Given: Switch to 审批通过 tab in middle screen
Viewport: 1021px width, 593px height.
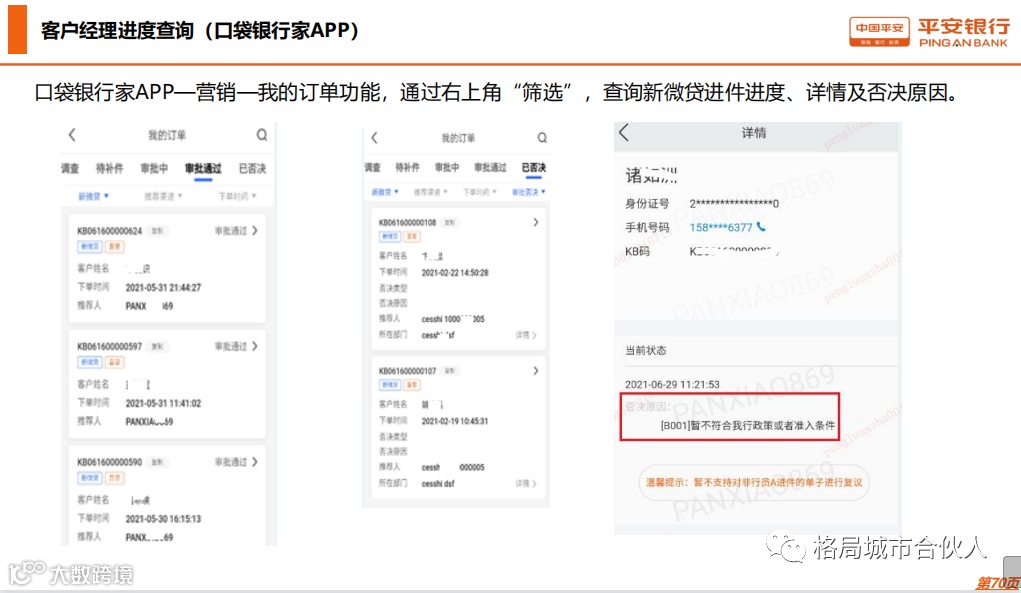Looking at the screenshot, I should 490,167.
